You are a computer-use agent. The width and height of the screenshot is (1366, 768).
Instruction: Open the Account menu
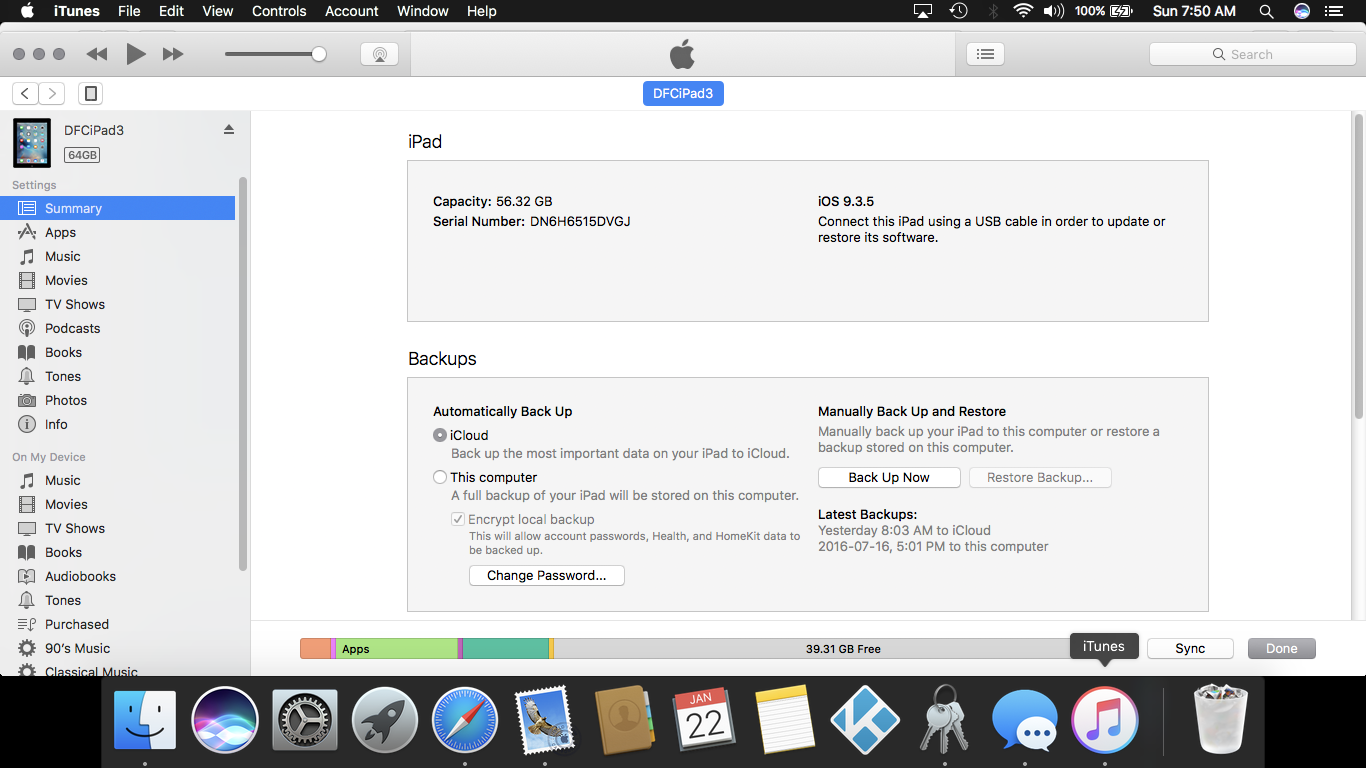(351, 11)
